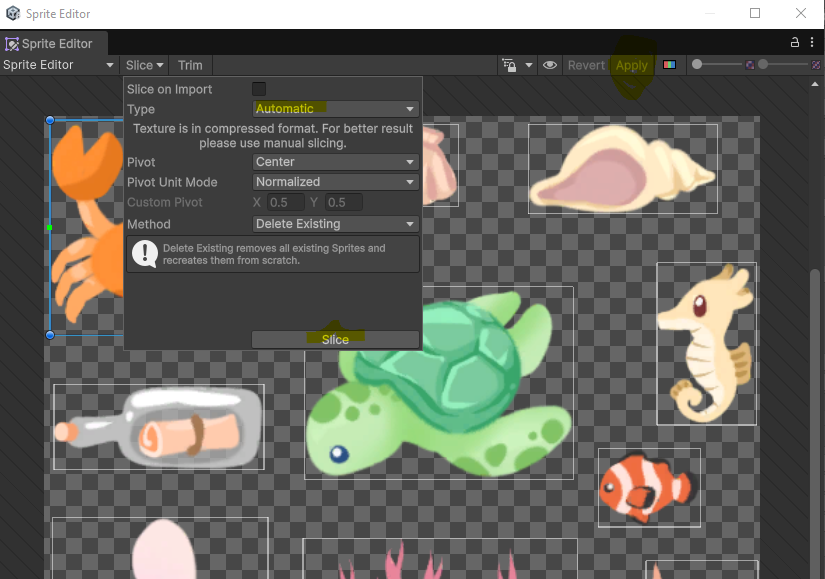Open the Type dropdown showing Automatic

point(336,109)
